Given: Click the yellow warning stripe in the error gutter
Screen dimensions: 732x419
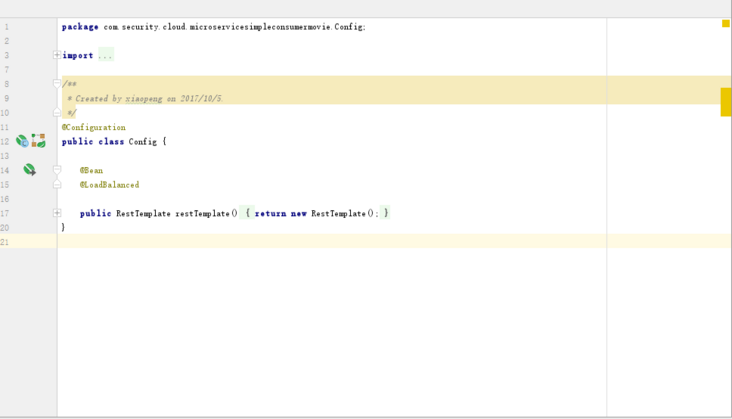Looking at the screenshot, I should pyautogui.click(x=726, y=101).
